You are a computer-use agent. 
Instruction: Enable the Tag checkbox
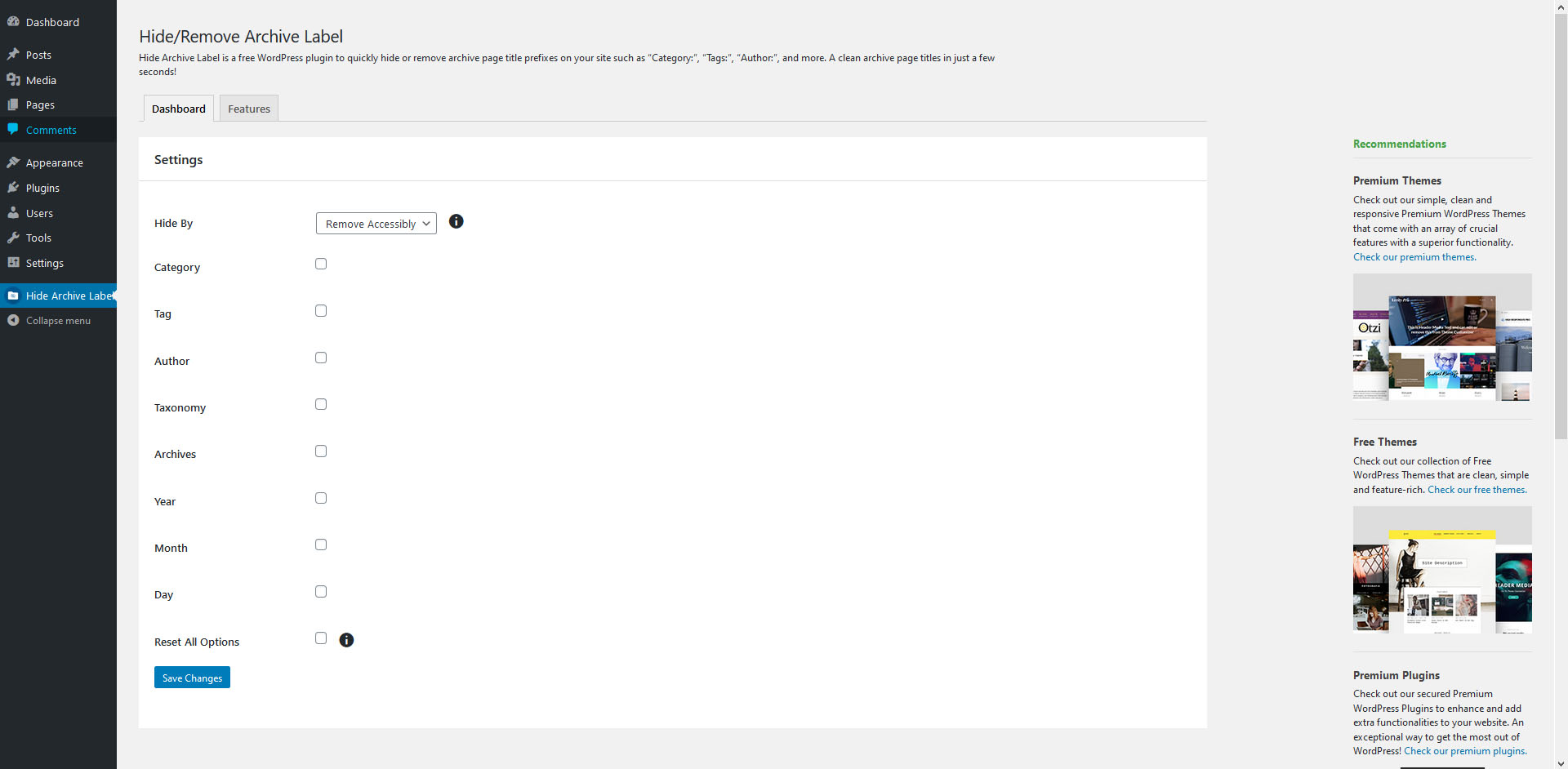click(321, 311)
